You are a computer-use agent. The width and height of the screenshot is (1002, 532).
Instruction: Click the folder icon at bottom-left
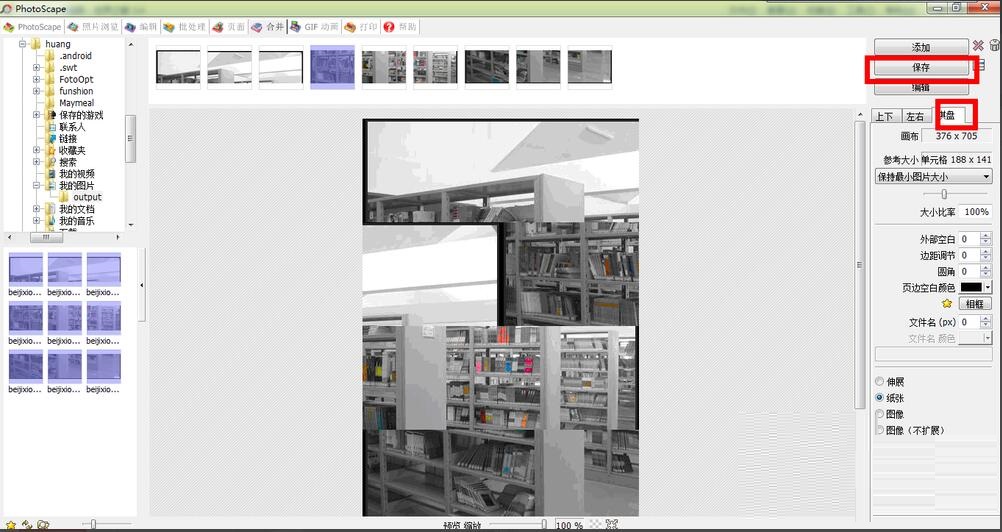tap(43, 525)
